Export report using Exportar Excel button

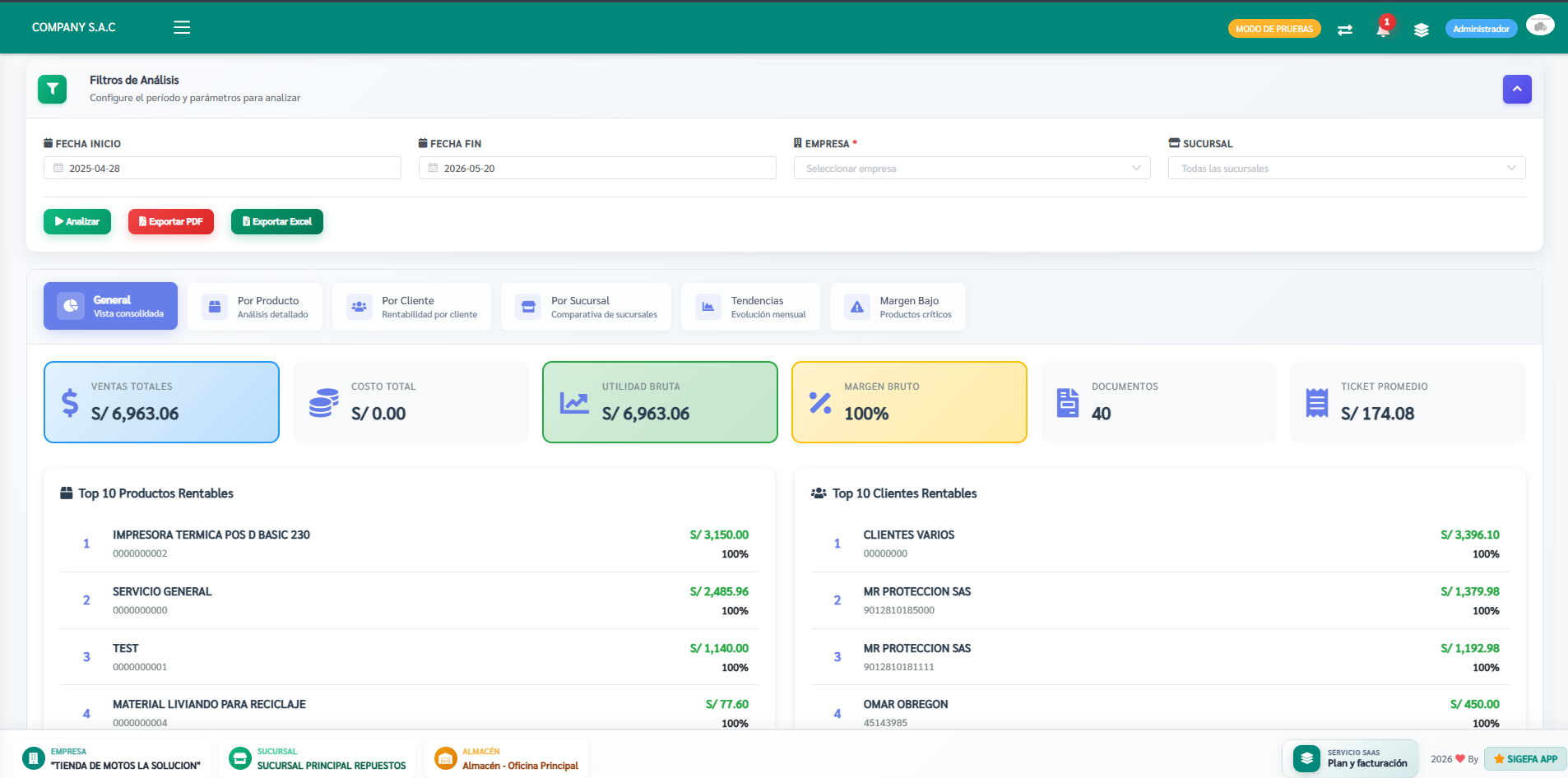[277, 221]
